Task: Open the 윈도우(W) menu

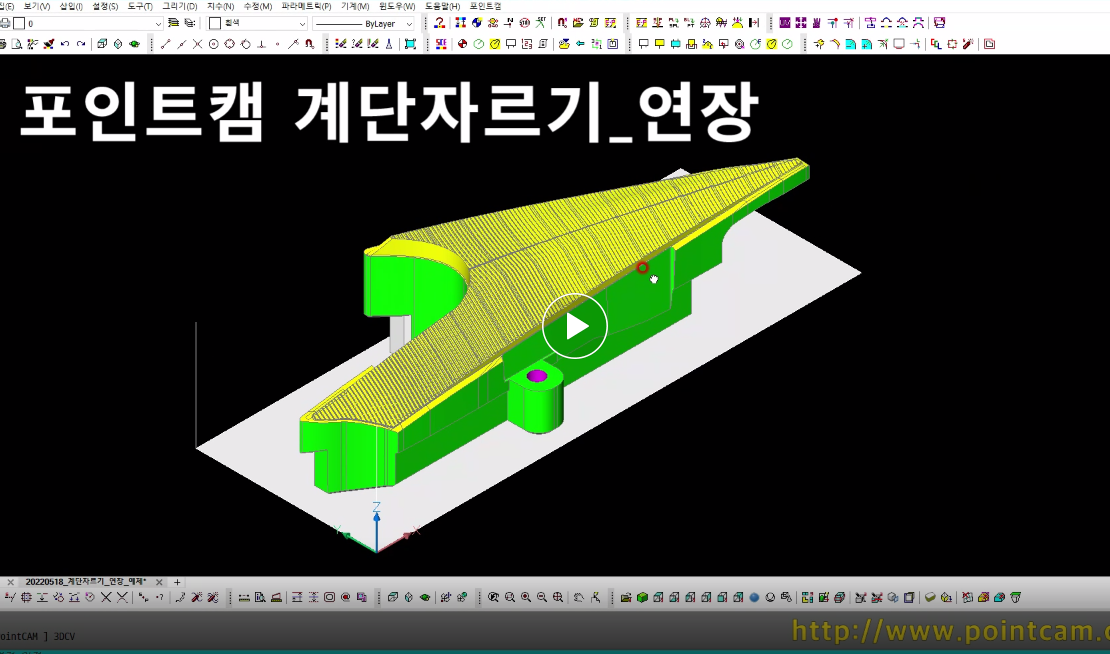Action: [397, 6]
